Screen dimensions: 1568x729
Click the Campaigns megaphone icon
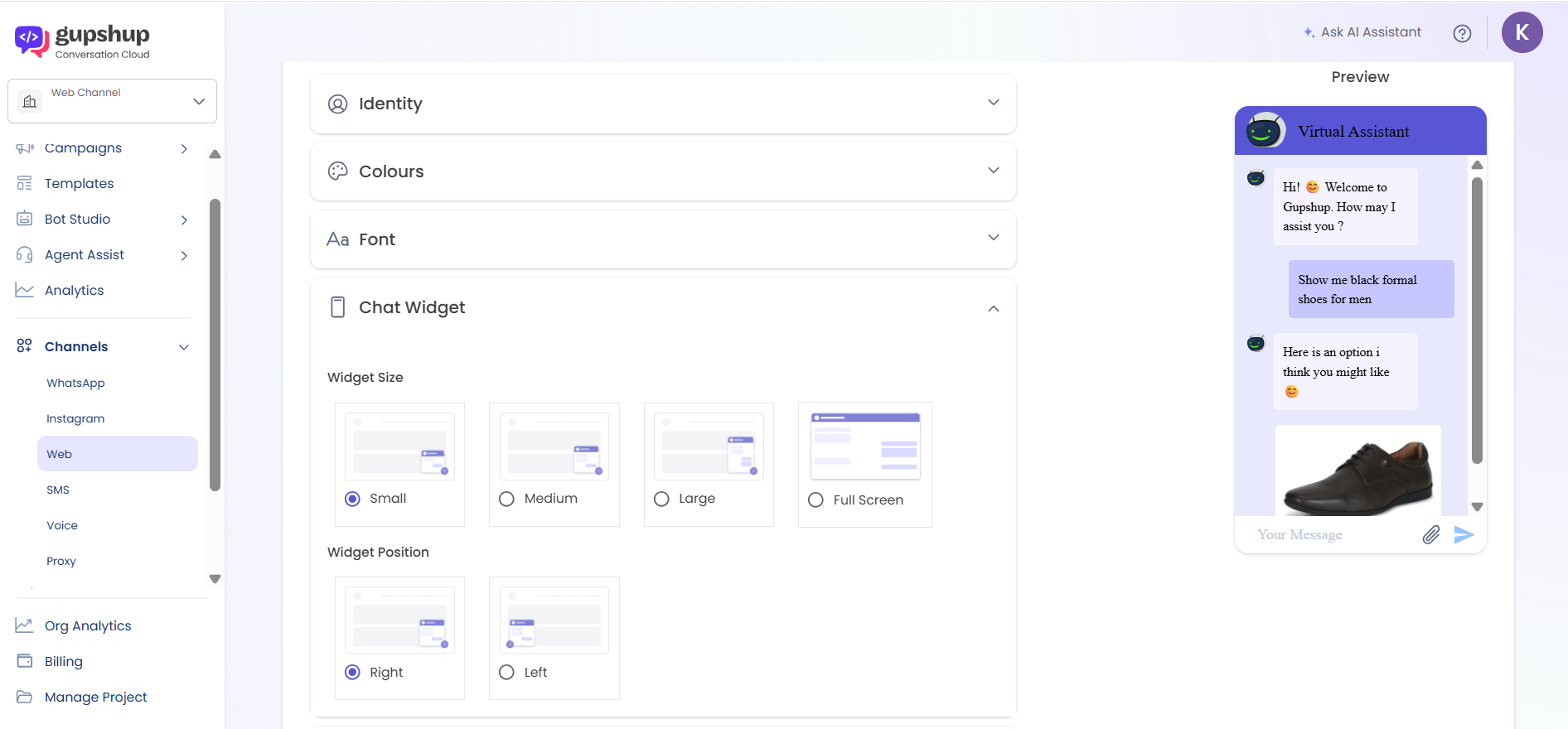[x=25, y=148]
